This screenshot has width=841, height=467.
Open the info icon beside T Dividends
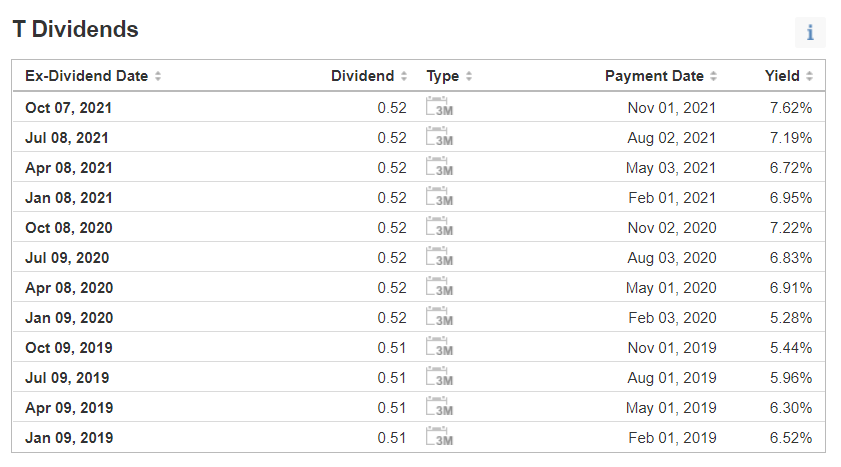(x=810, y=32)
